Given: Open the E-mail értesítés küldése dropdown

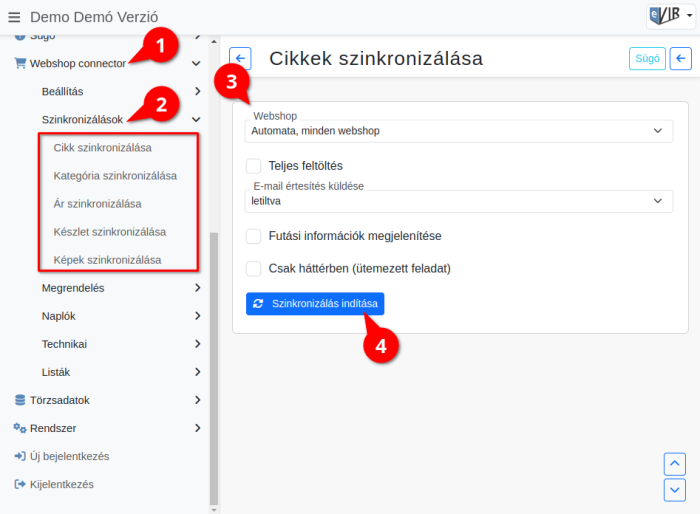Looking at the screenshot, I should pos(458,201).
